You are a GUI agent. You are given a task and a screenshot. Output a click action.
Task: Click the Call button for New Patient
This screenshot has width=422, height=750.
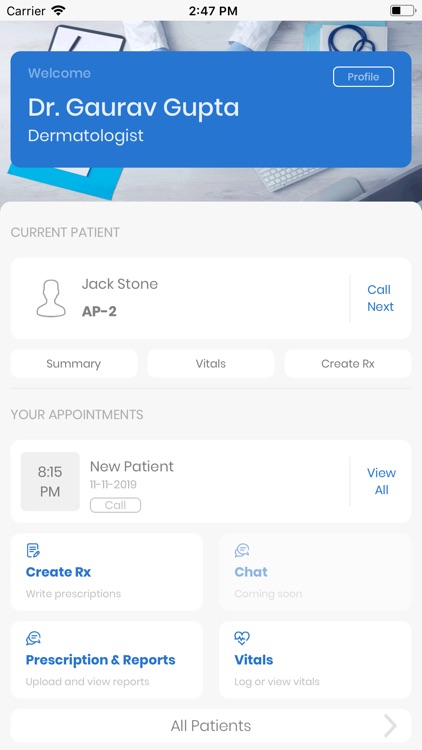tap(115, 505)
